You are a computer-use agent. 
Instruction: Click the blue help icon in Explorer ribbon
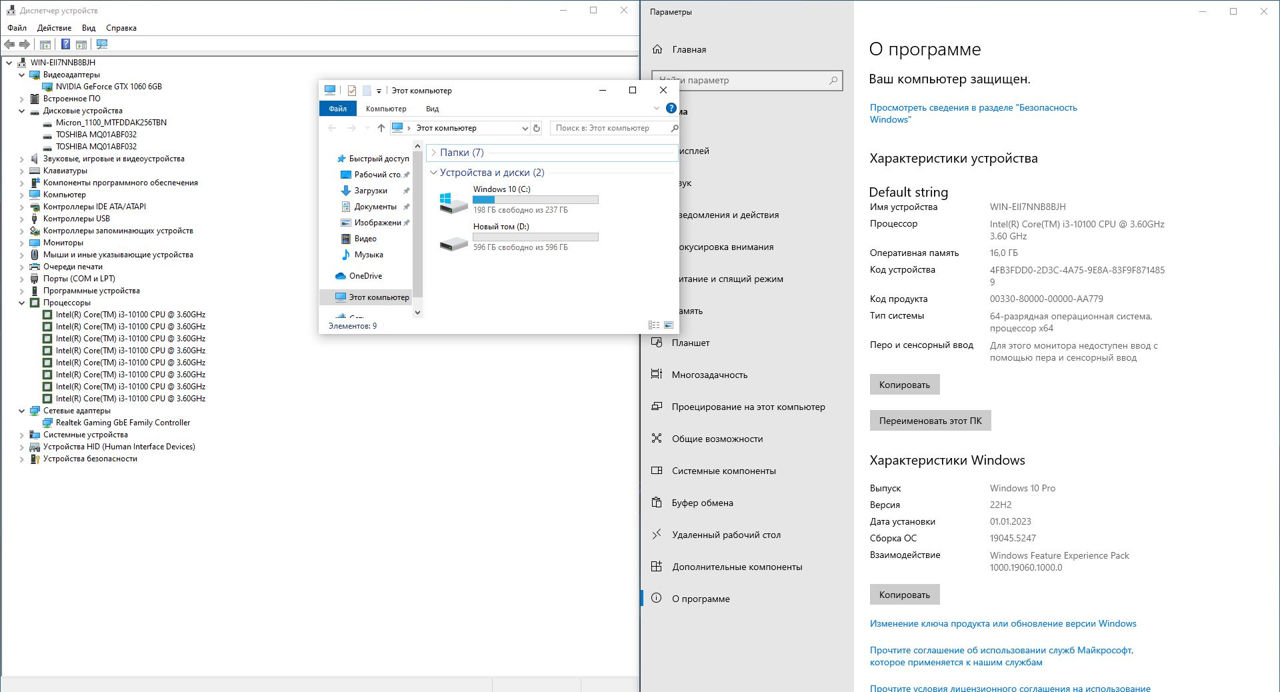(671, 108)
